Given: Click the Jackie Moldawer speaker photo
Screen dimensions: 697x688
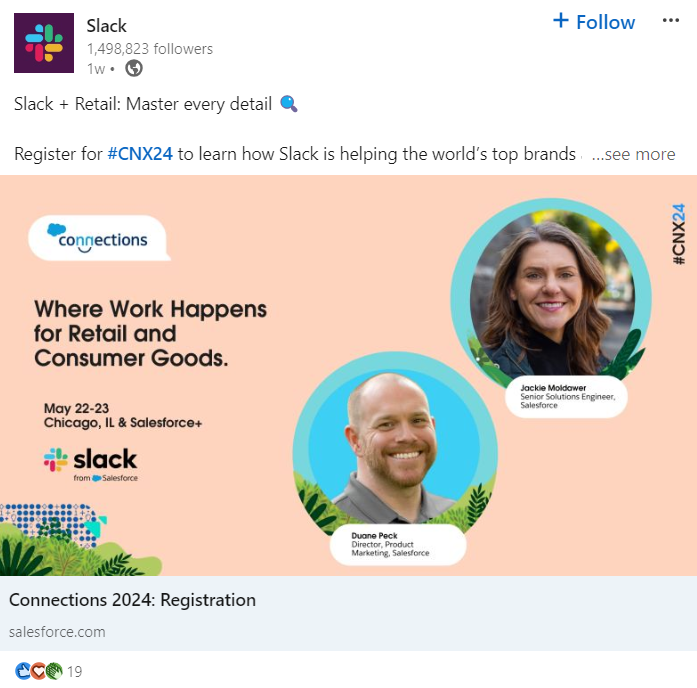Looking at the screenshot, I should pyautogui.click(x=552, y=295).
